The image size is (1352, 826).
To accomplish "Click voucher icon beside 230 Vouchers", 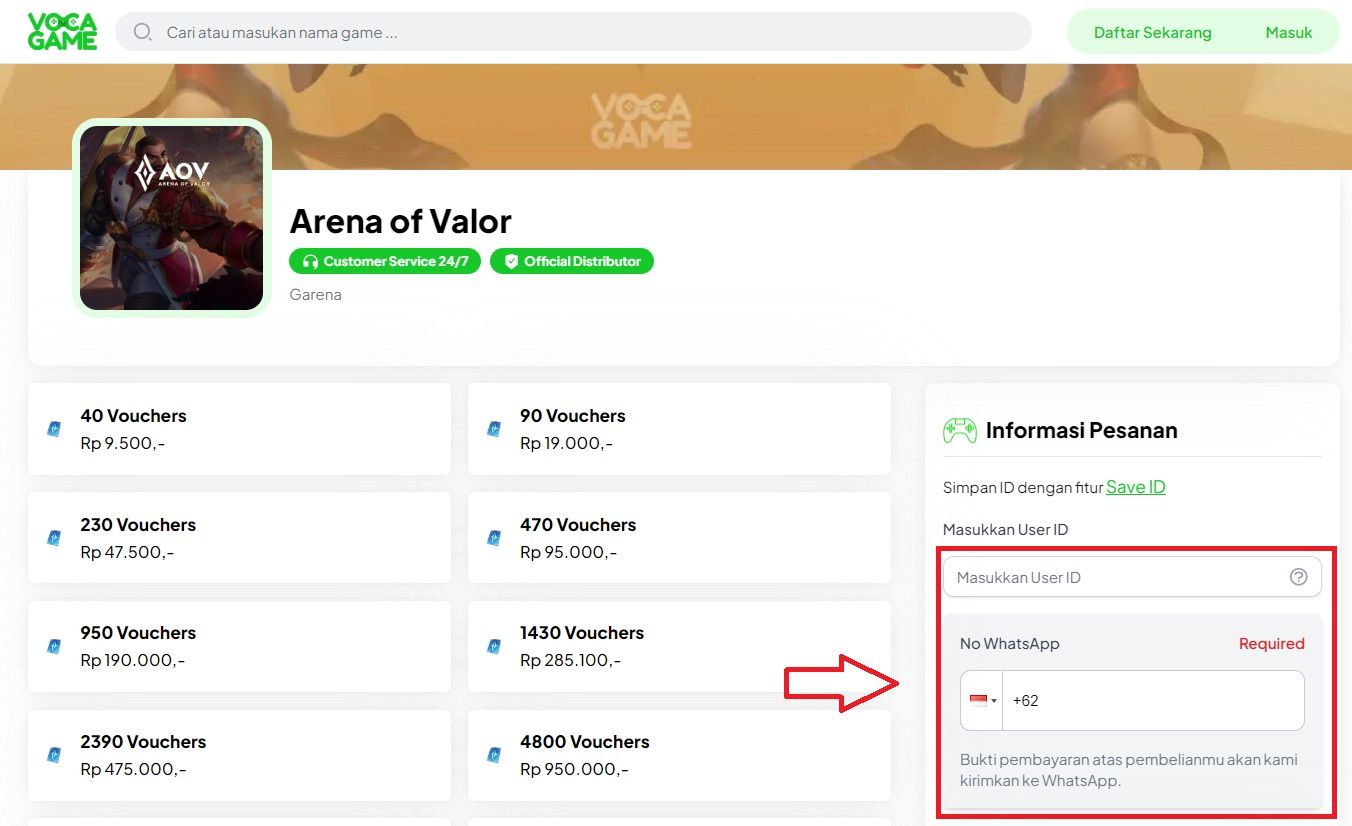I will pos(54,538).
